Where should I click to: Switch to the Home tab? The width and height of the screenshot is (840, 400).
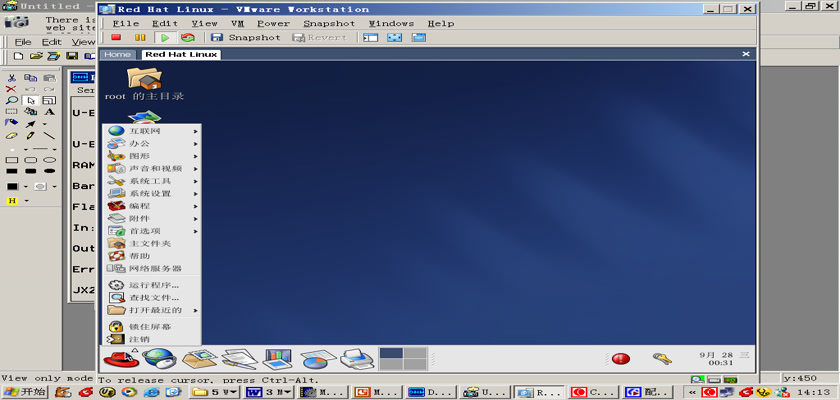click(117, 54)
